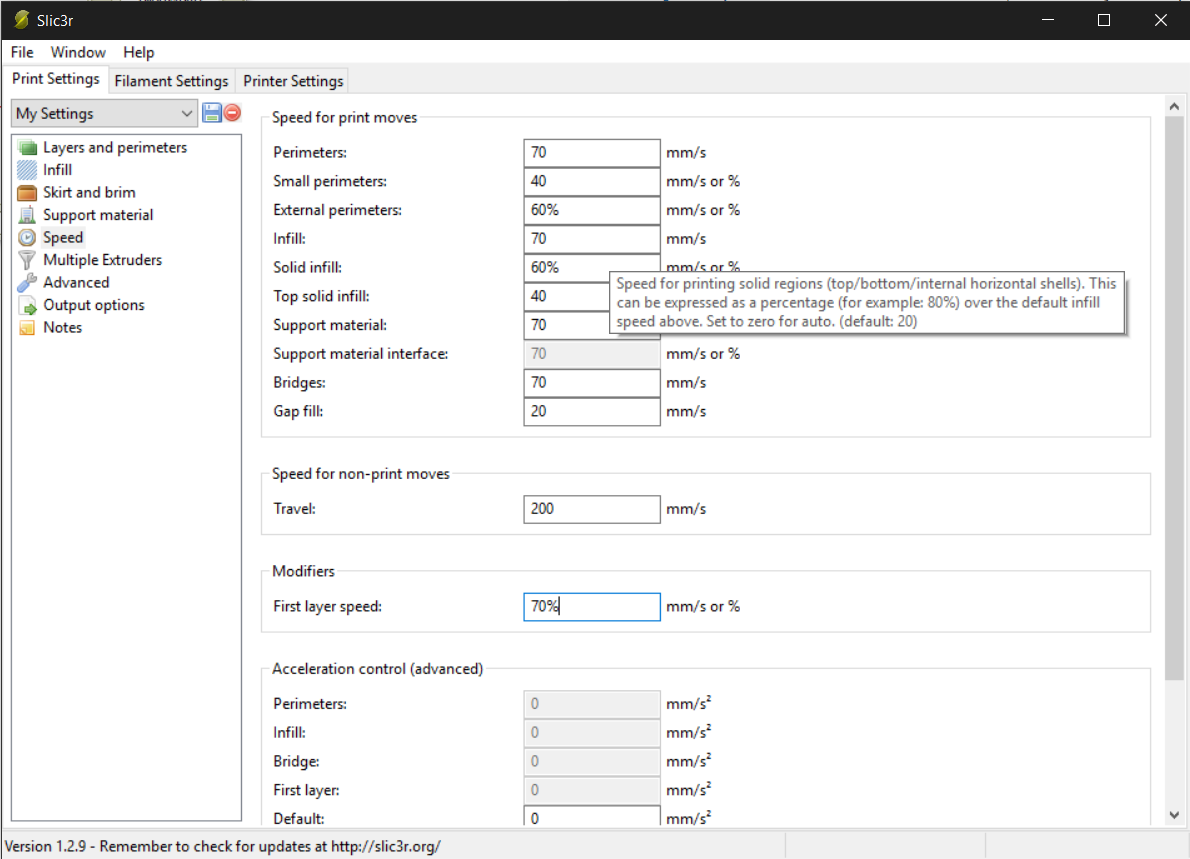Maximize the Slic3r window
Viewport: 1190px width, 859px height.
(1104, 20)
